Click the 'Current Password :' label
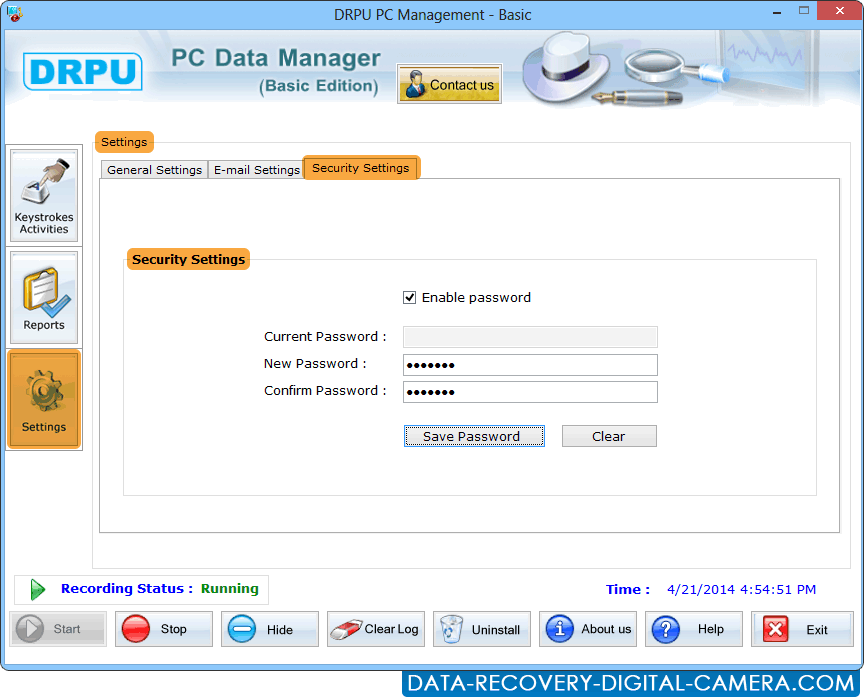864x697 pixels. tap(325, 337)
